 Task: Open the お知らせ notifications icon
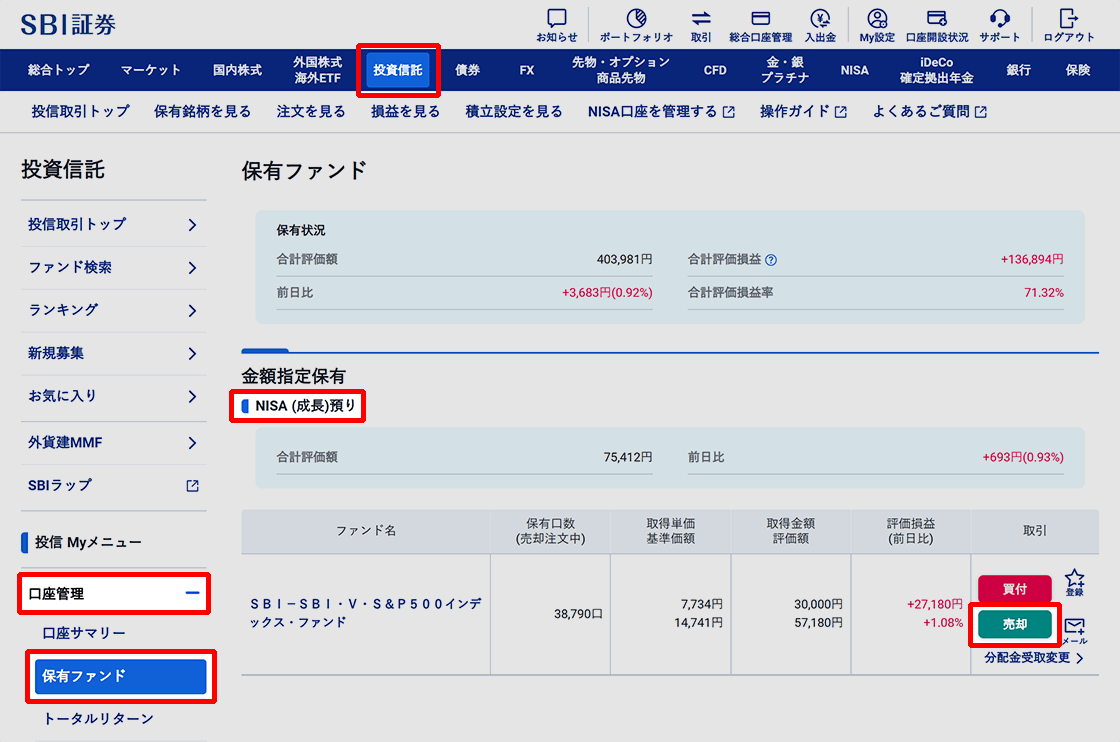(556, 18)
